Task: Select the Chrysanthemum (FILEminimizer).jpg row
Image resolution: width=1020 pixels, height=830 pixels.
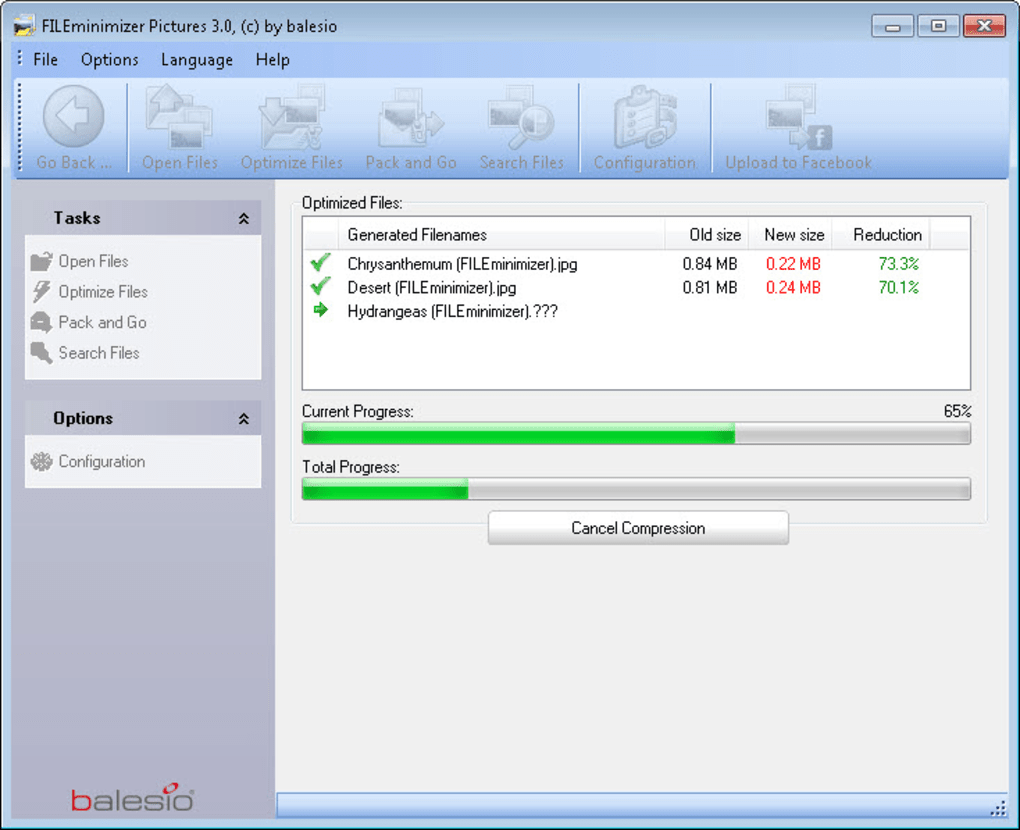Action: pos(462,264)
